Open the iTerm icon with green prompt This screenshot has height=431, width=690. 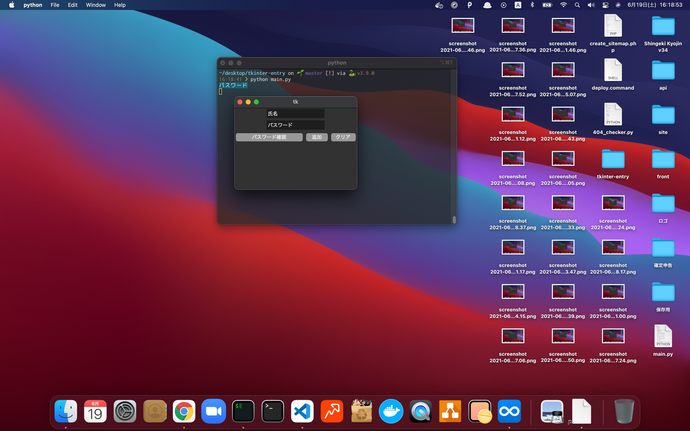click(x=243, y=411)
